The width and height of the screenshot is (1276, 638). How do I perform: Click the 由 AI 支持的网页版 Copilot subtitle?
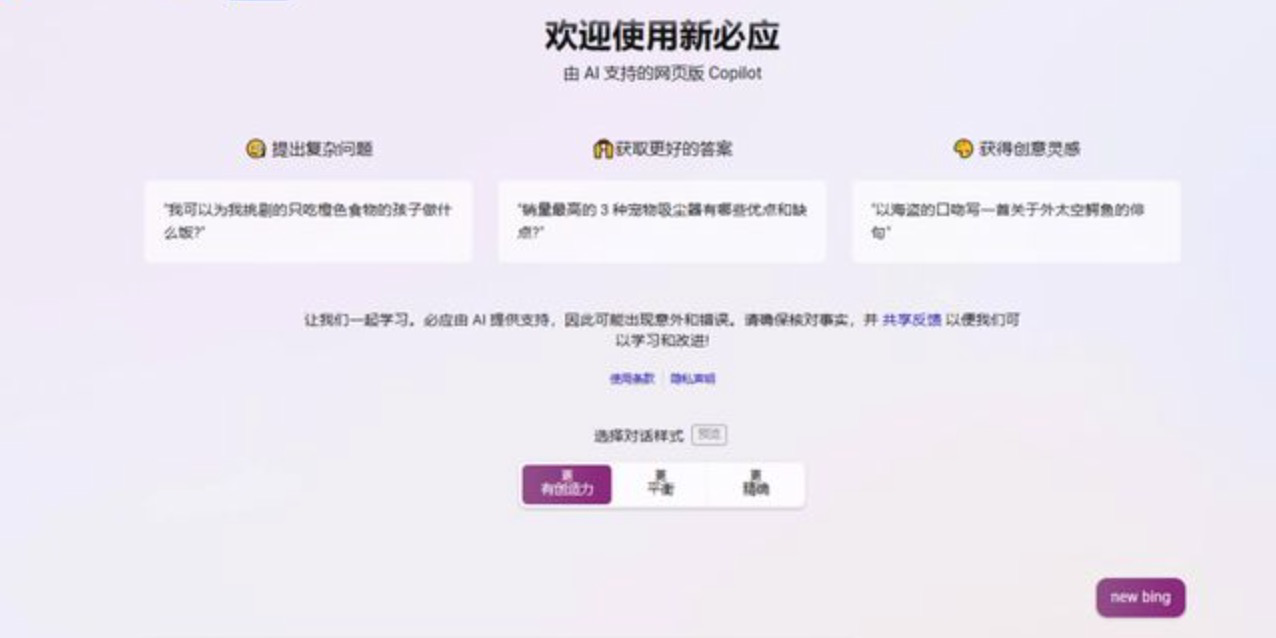(x=662, y=74)
